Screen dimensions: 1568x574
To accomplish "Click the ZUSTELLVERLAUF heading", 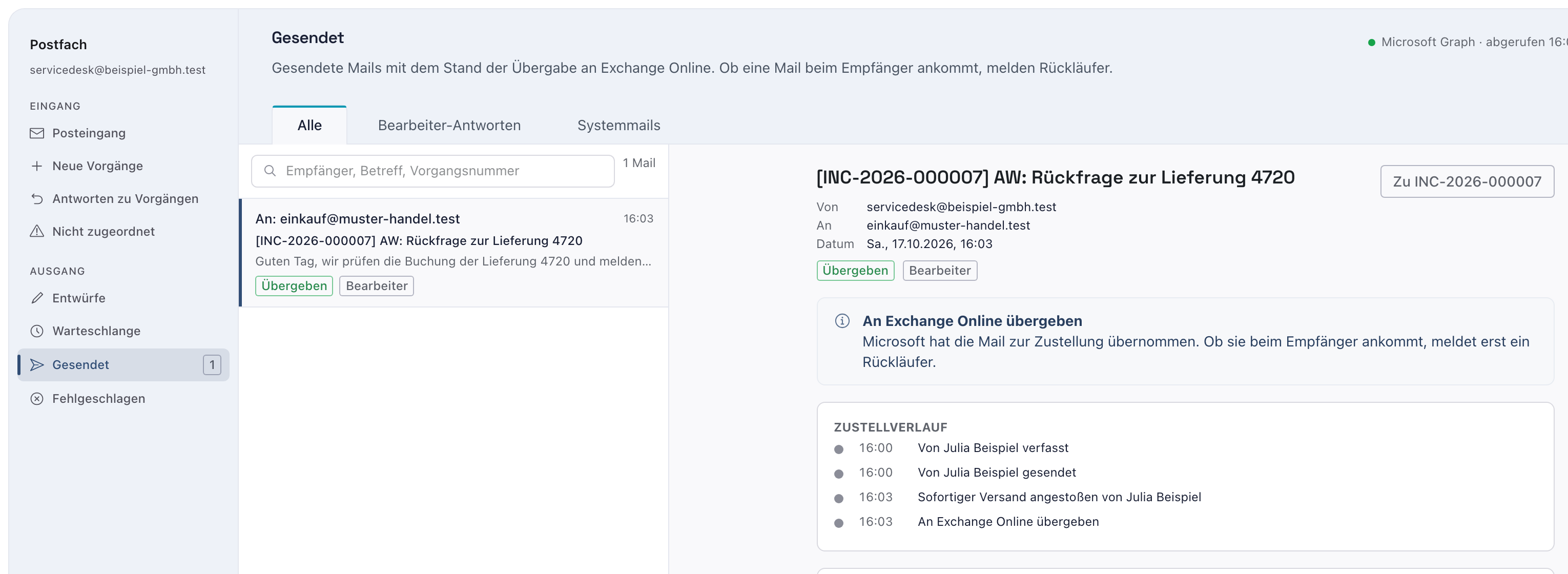I will click(x=891, y=427).
